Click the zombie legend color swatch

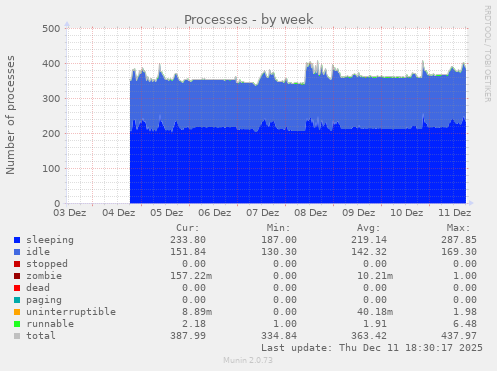[x=17, y=276]
